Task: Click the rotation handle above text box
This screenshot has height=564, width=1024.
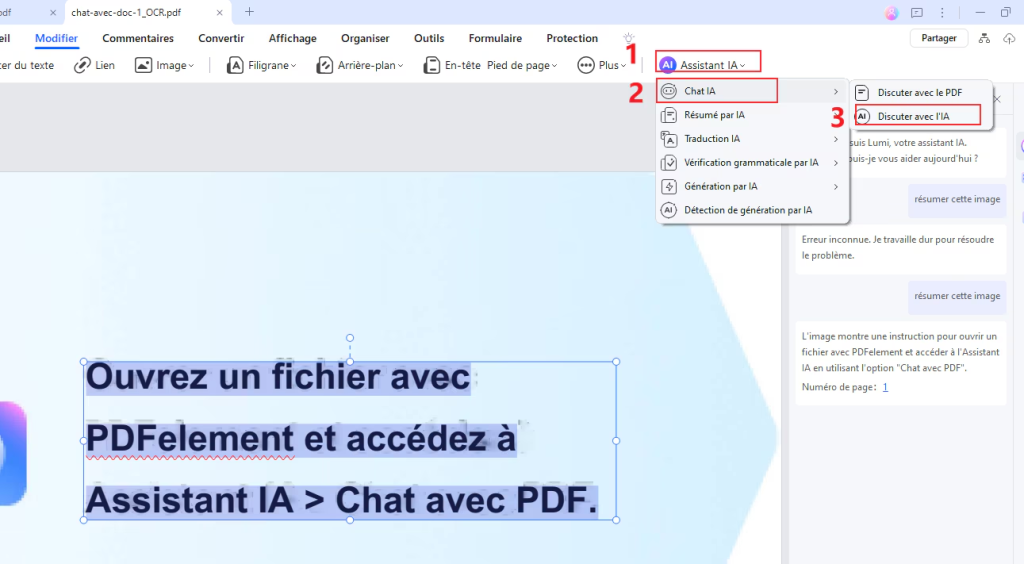Action: click(x=350, y=338)
